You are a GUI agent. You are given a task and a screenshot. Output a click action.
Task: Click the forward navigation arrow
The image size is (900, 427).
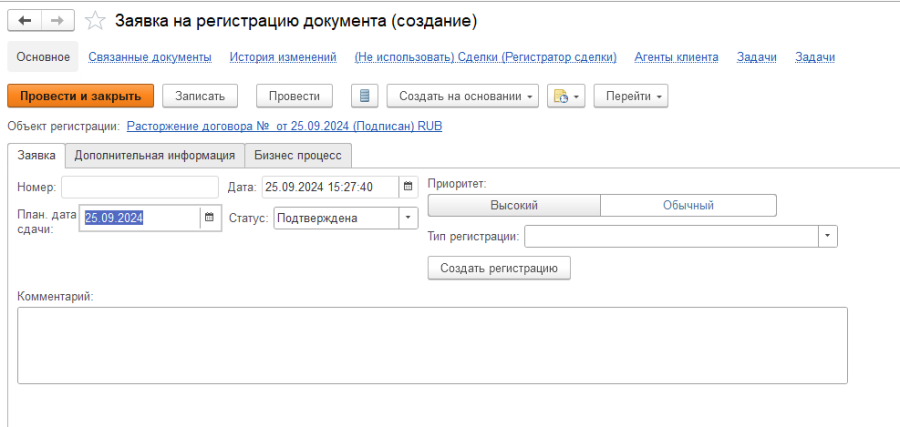pyautogui.click(x=58, y=20)
